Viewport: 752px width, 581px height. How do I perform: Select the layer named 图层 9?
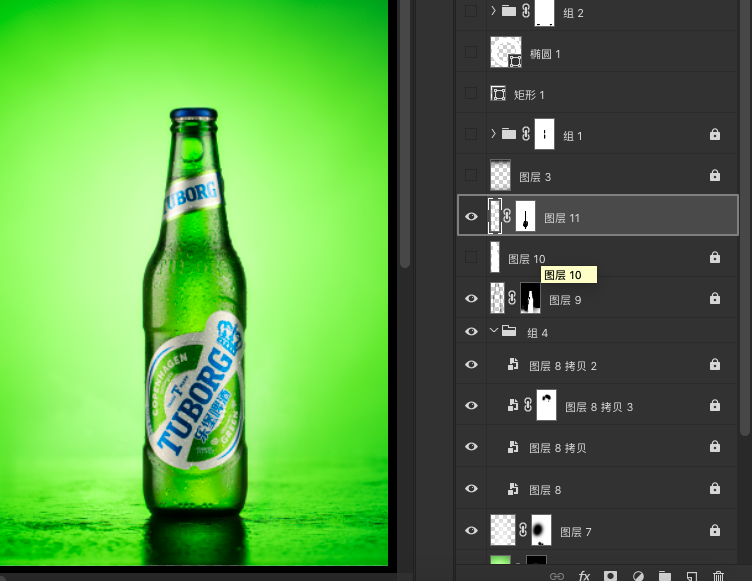click(564, 300)
